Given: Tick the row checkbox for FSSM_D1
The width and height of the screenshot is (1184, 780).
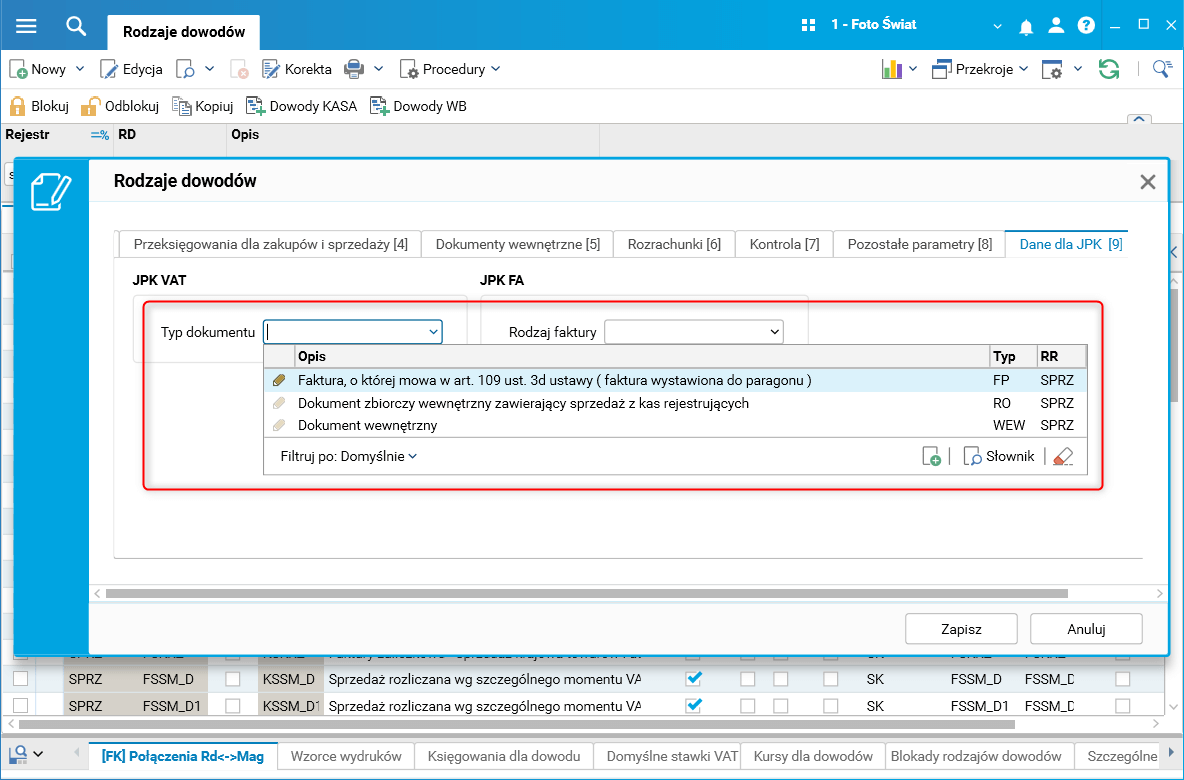Looking at the screenshot, I should tap(20, 705).
